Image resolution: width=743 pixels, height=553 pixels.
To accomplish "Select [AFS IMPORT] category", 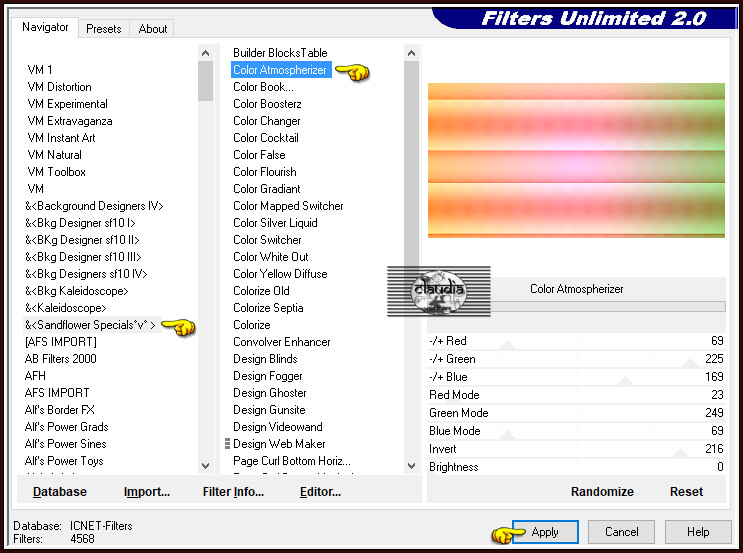I will pyautogui.click(x=61, y=342).
